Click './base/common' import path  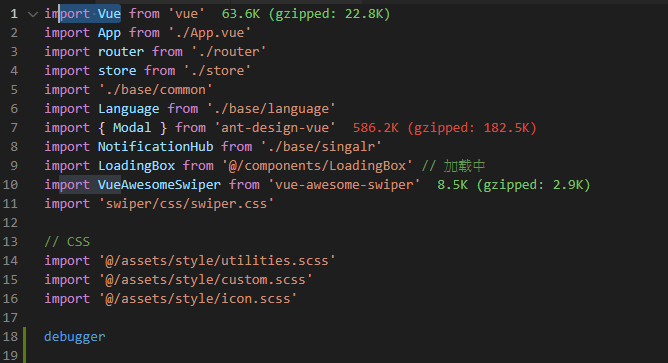[x=155, y=89]
